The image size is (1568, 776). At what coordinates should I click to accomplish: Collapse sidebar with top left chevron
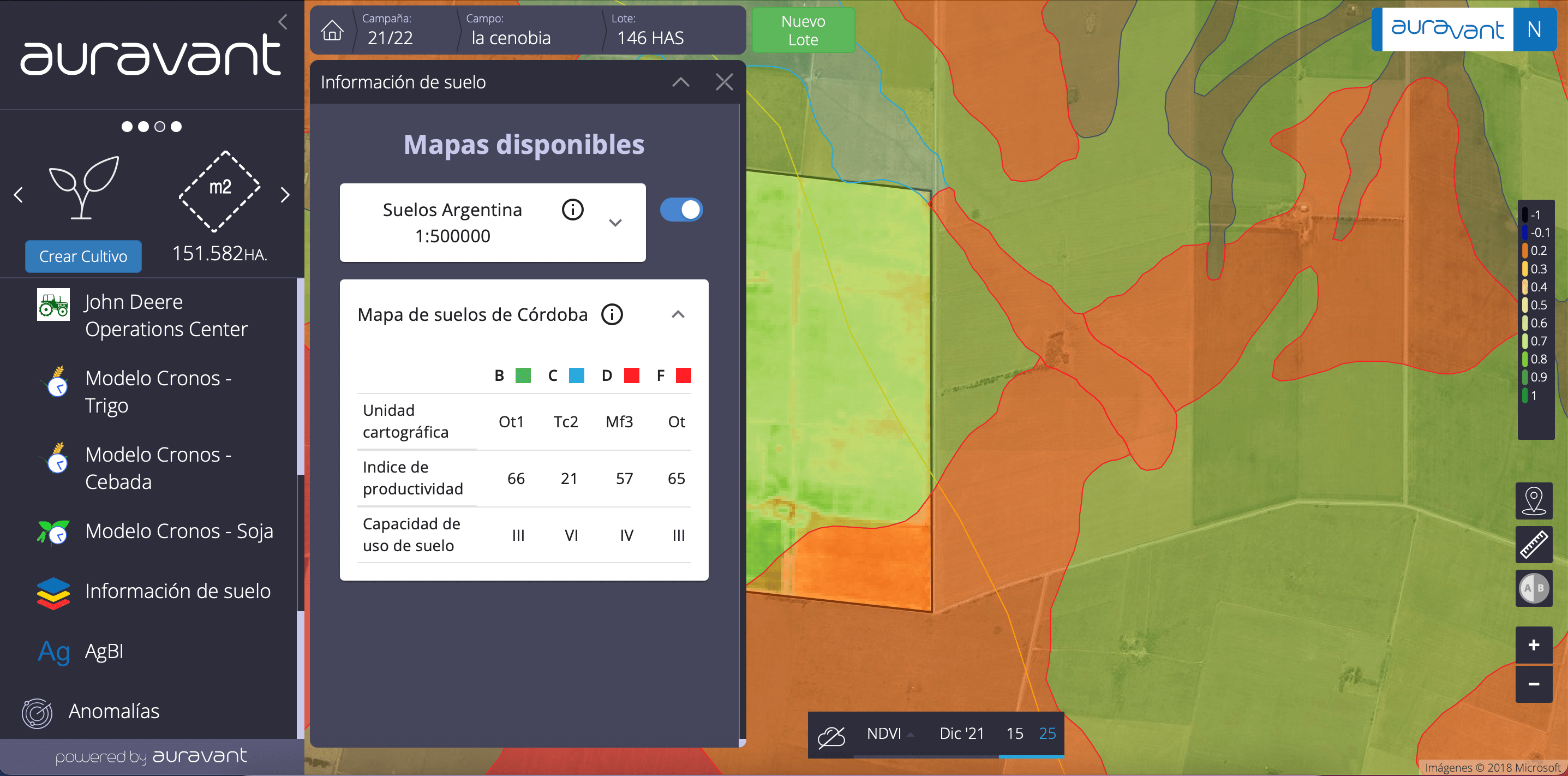point(283,22)
